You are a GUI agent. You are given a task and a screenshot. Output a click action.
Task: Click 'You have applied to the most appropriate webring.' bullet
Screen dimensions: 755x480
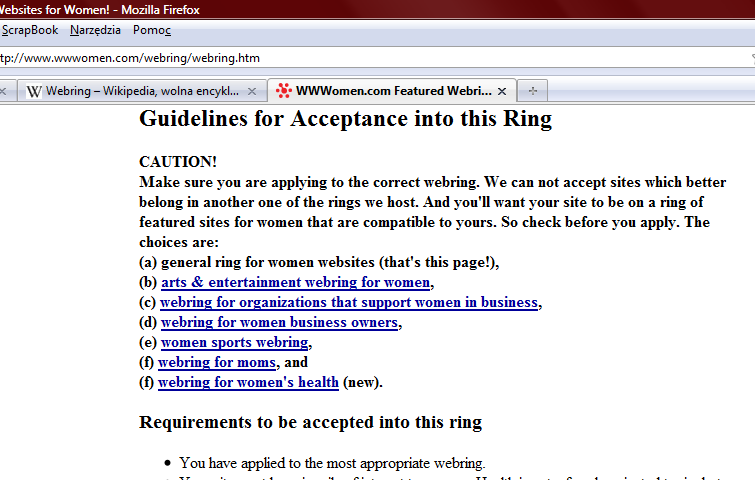click(332, 463)
